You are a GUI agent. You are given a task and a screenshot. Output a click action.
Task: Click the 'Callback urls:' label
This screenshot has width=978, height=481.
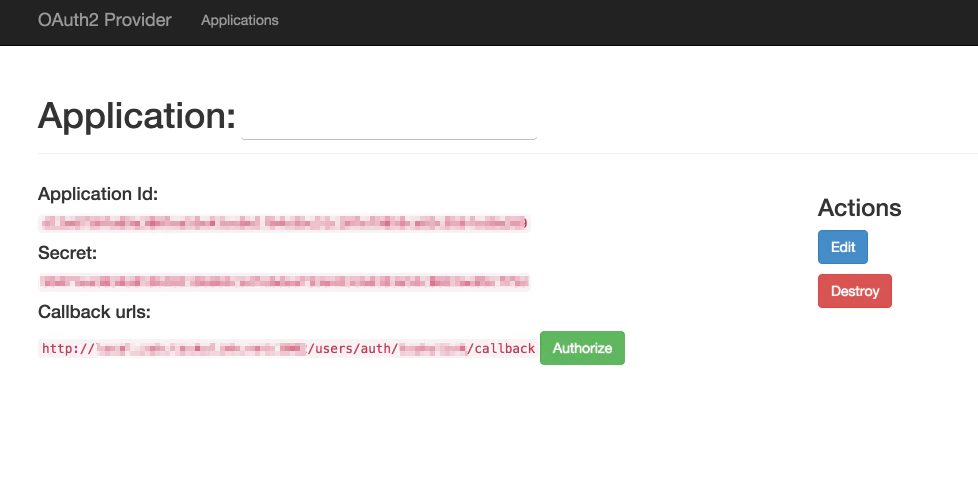tap(94, 311)
